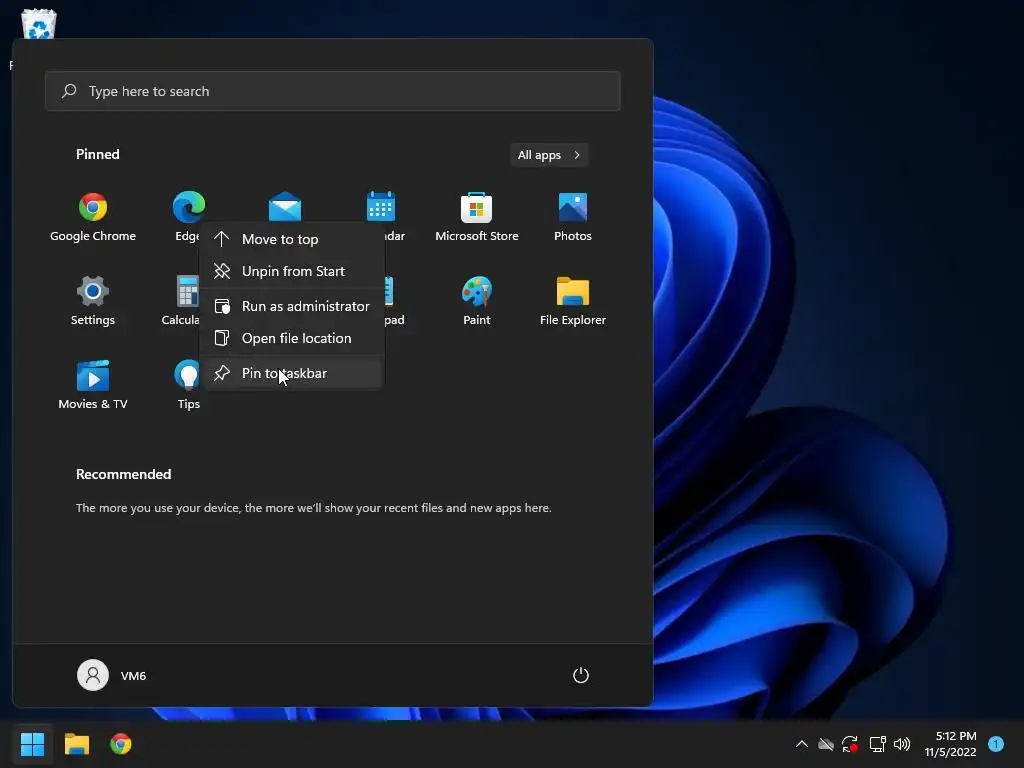Select Recycle Bin on the desktop

39,24
